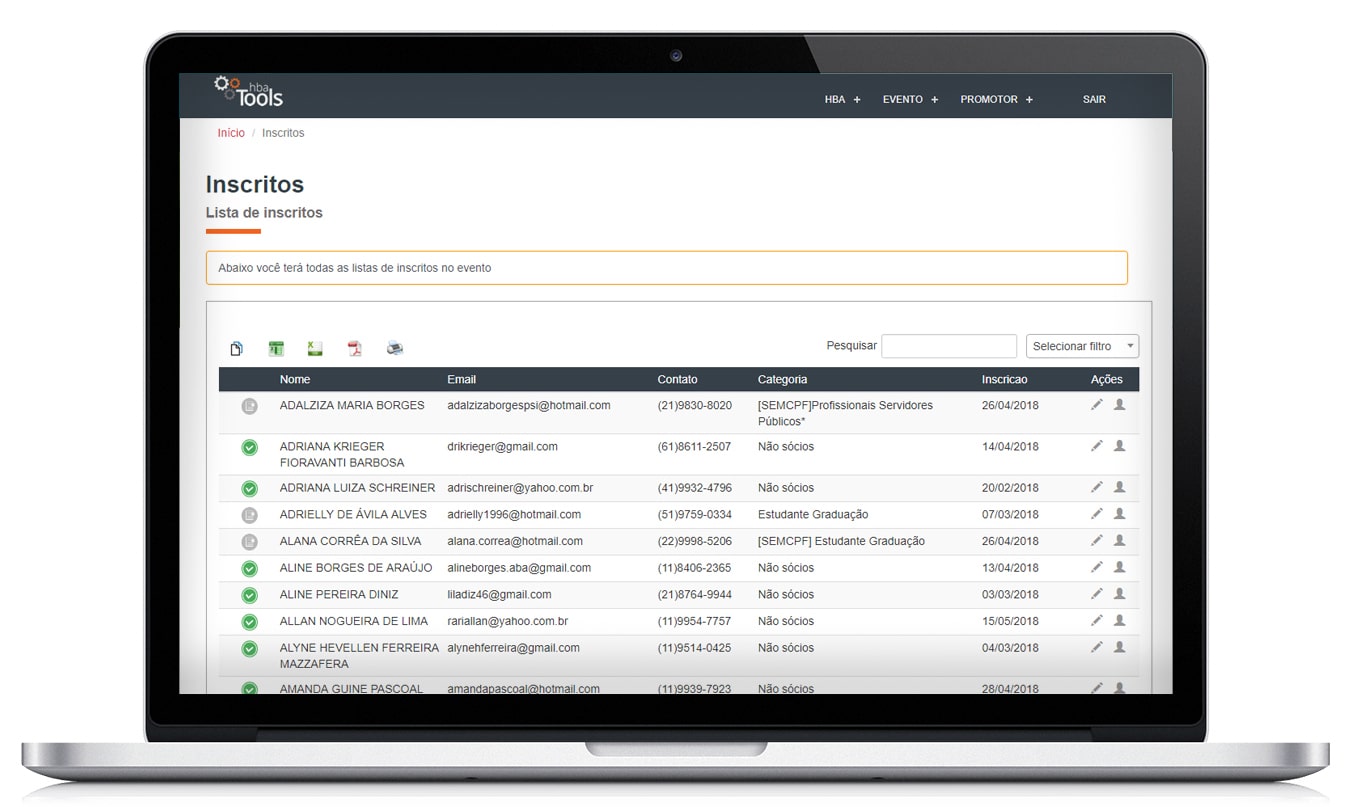This screenshot has width=1350, height=807.
Task: Click grey status icon for ALANA CORRÊA
Action: pos(249,542)
